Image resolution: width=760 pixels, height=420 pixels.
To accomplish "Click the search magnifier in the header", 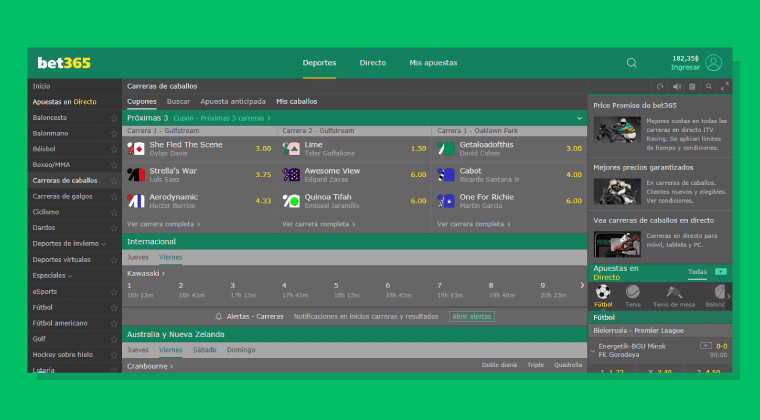I will pos(631,63).
